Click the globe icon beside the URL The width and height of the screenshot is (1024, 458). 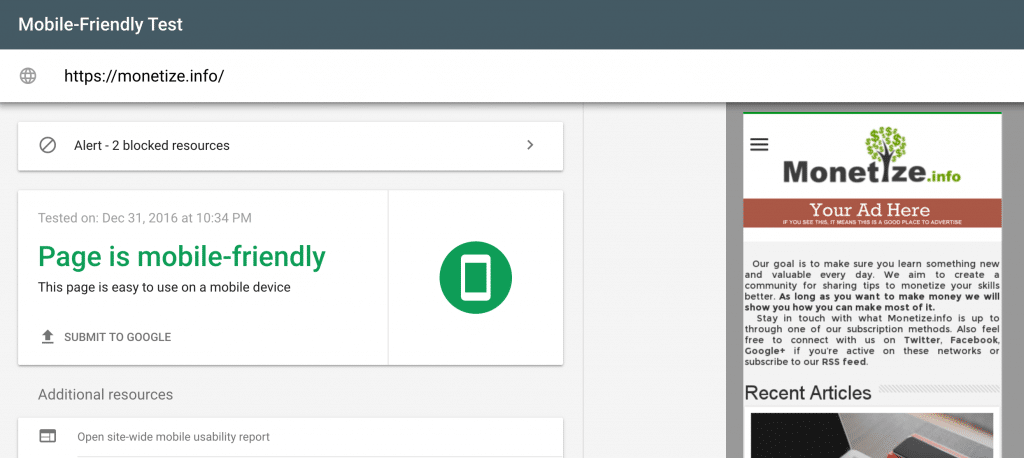[x=28, y=76]
